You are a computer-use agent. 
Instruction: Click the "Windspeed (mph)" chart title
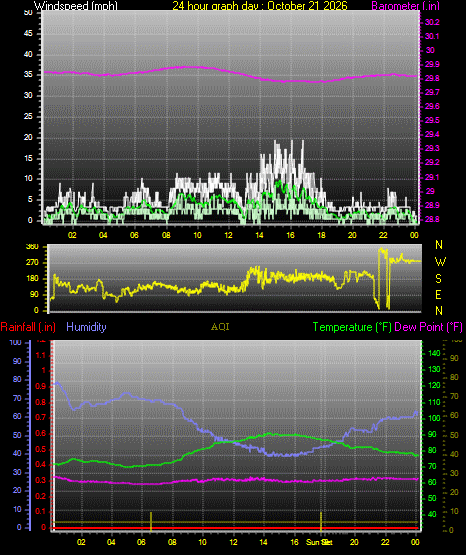76,6
